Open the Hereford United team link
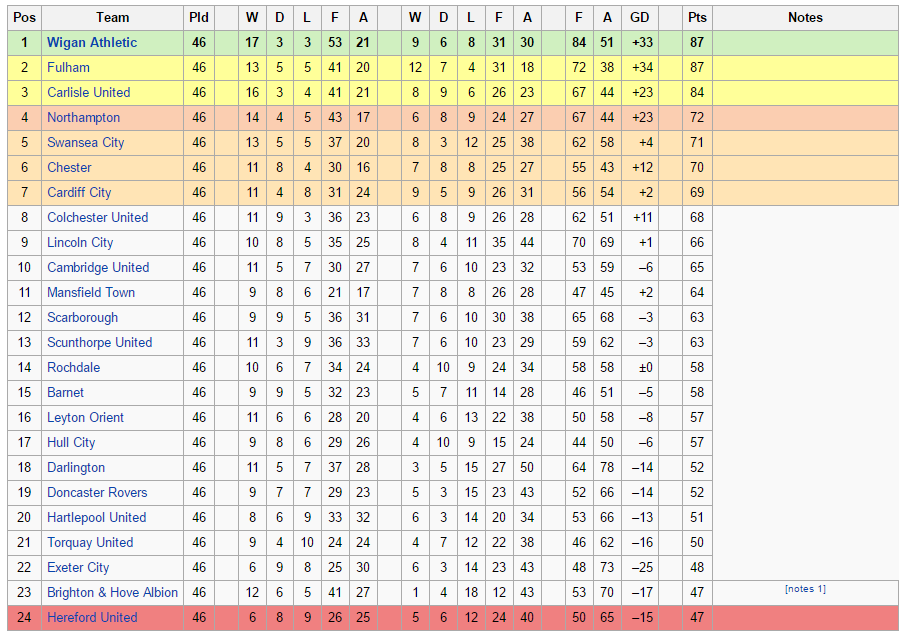This screenshot has height=637, width=905. pos(92,617)
